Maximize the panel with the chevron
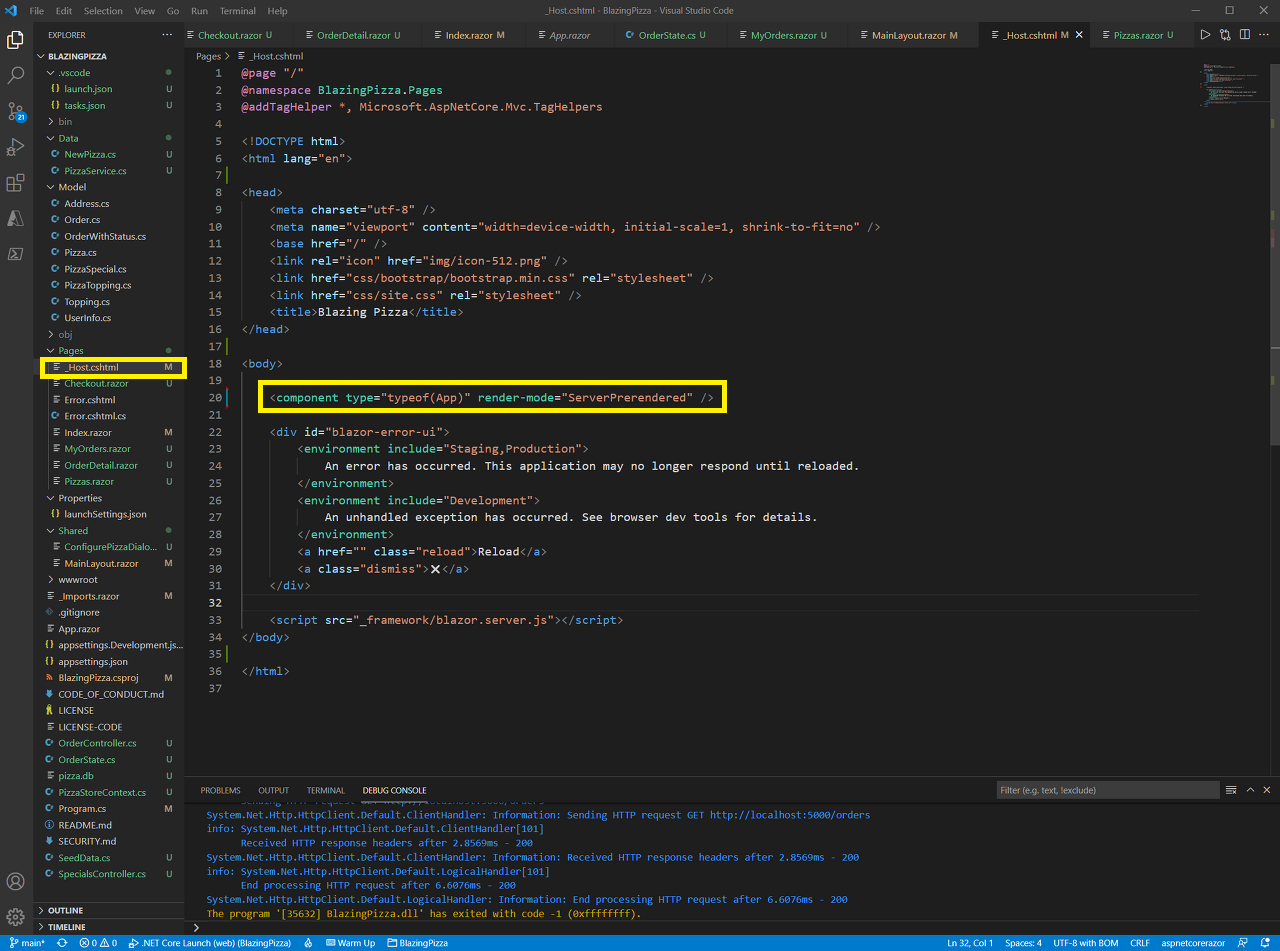The width and height of the screenshot is (1280, 951). [x=1250, y=790]
